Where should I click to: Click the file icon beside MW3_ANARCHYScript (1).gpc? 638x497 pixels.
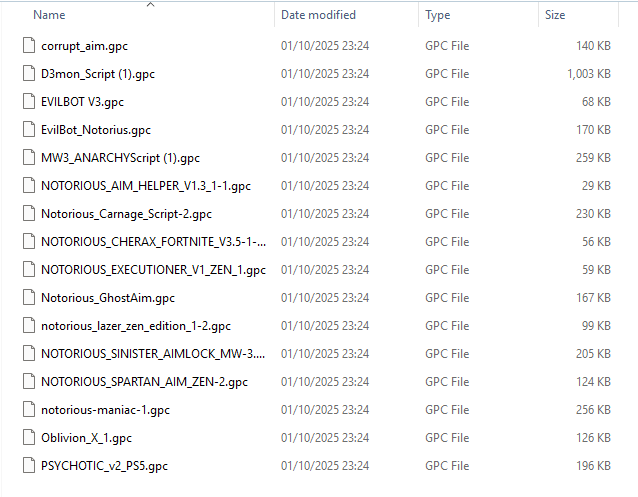click(29, 157)
